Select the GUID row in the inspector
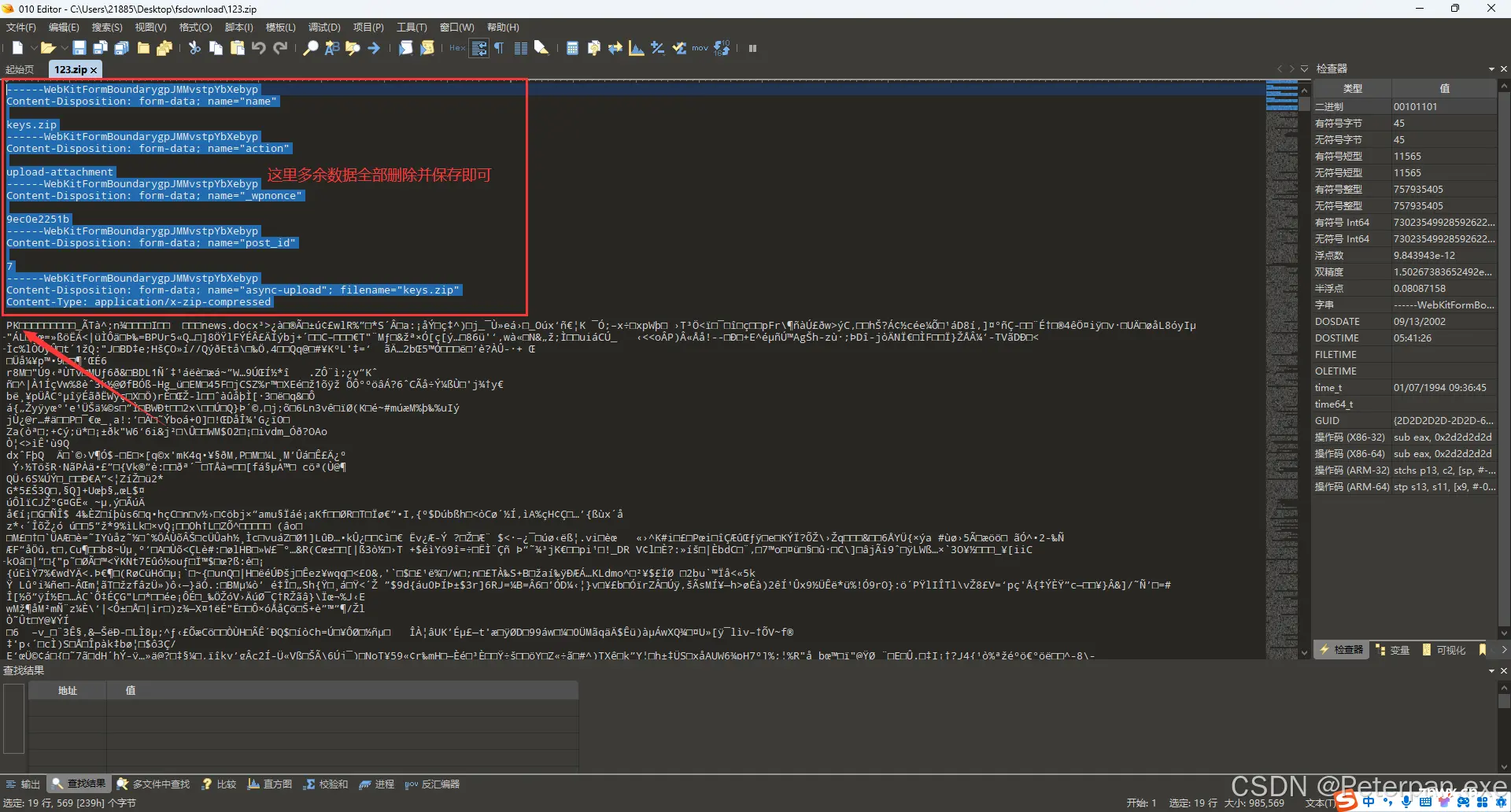 pyautogui.click(x=1405, y=421)
